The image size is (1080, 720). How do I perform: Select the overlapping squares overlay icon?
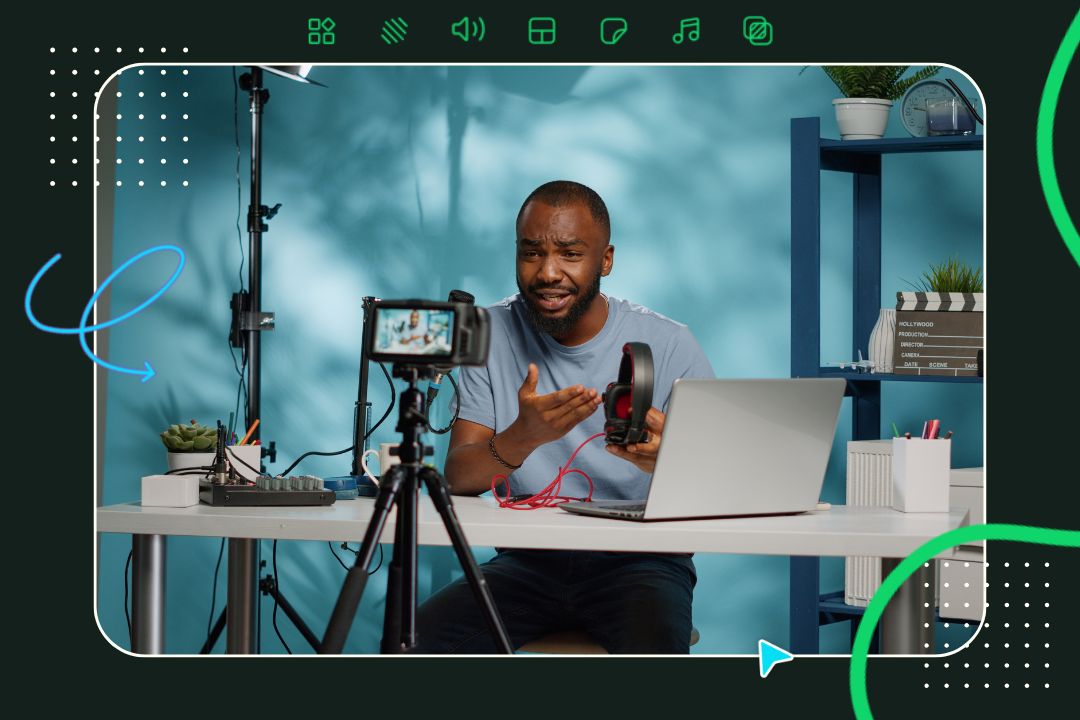[x=758, y=31]
